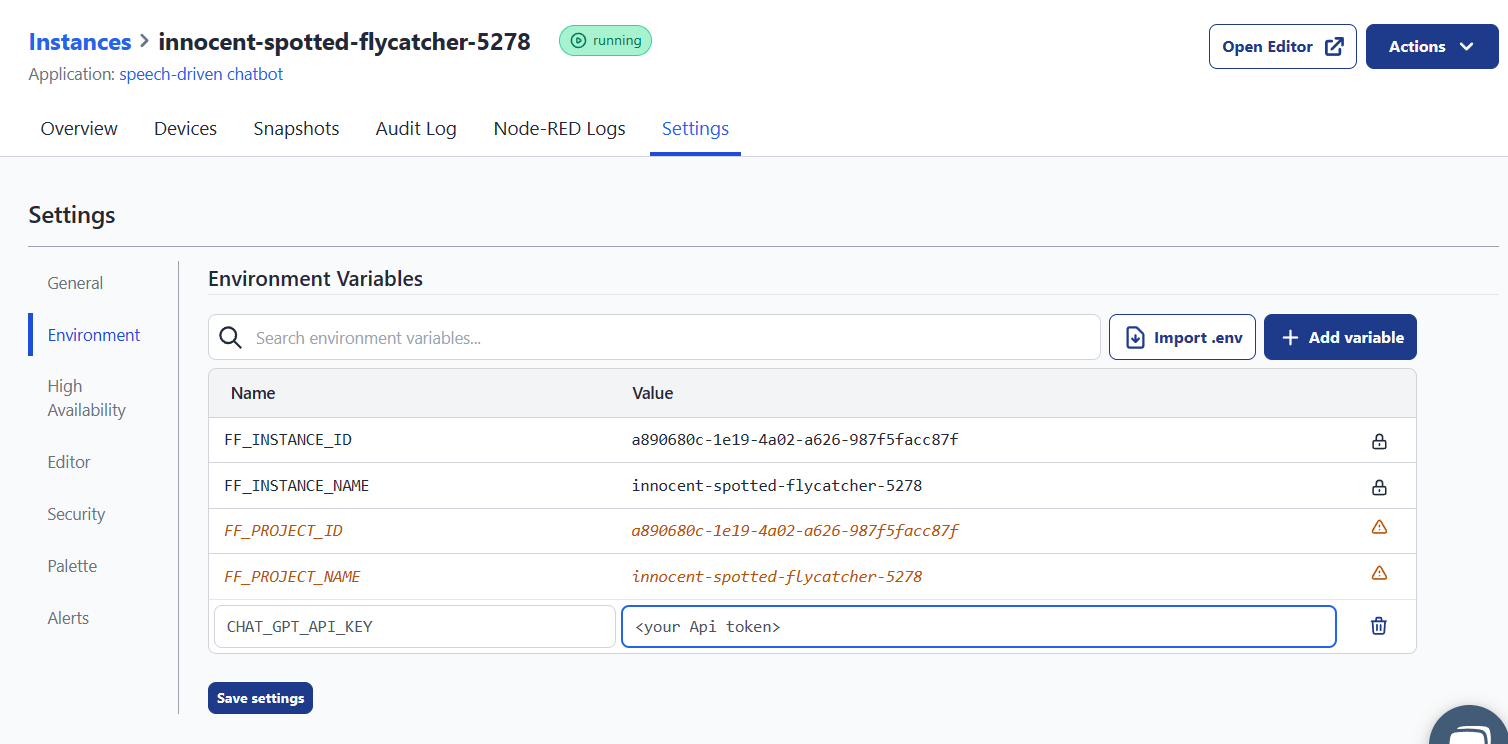
Task: Expand the Actions dropdown
Action: click(x=1431, y=46)
